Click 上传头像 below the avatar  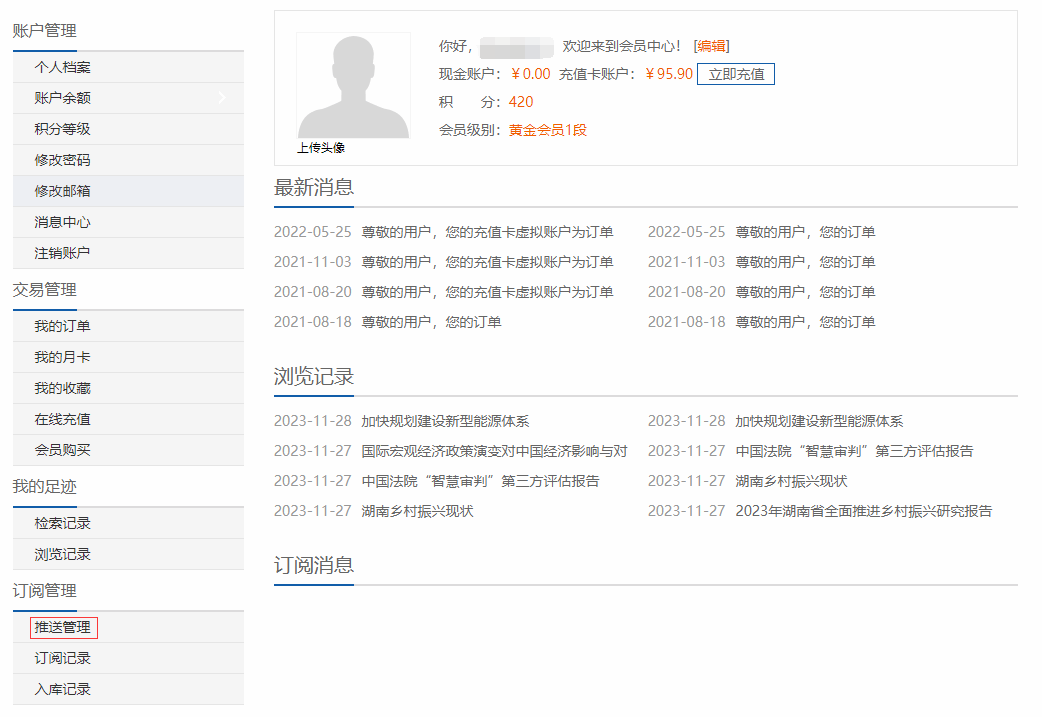pyautogui.click(x=321, y=148)
